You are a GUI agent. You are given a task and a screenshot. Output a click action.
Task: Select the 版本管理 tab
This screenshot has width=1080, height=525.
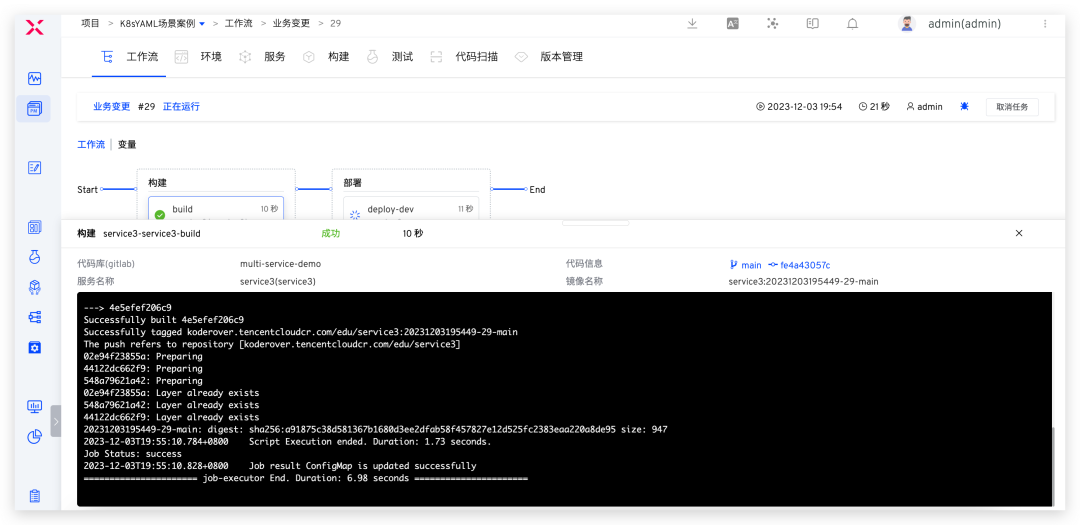coord(548,56)
